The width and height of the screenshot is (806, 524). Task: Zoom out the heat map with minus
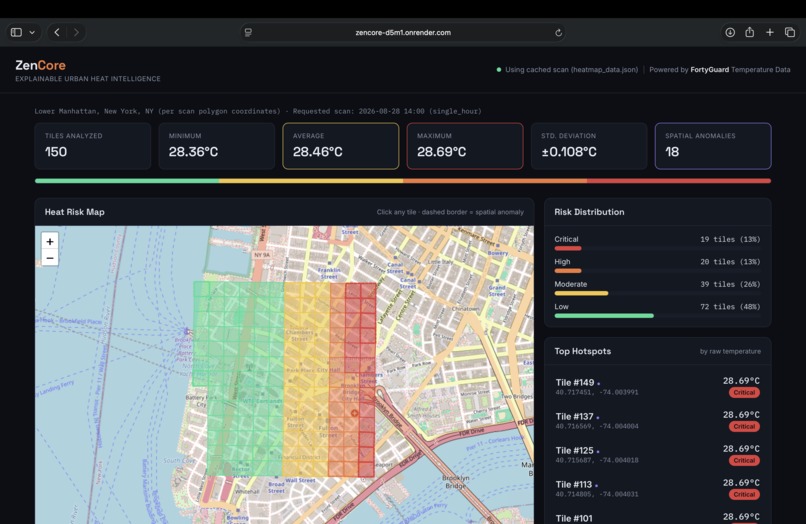coord(50,258)
